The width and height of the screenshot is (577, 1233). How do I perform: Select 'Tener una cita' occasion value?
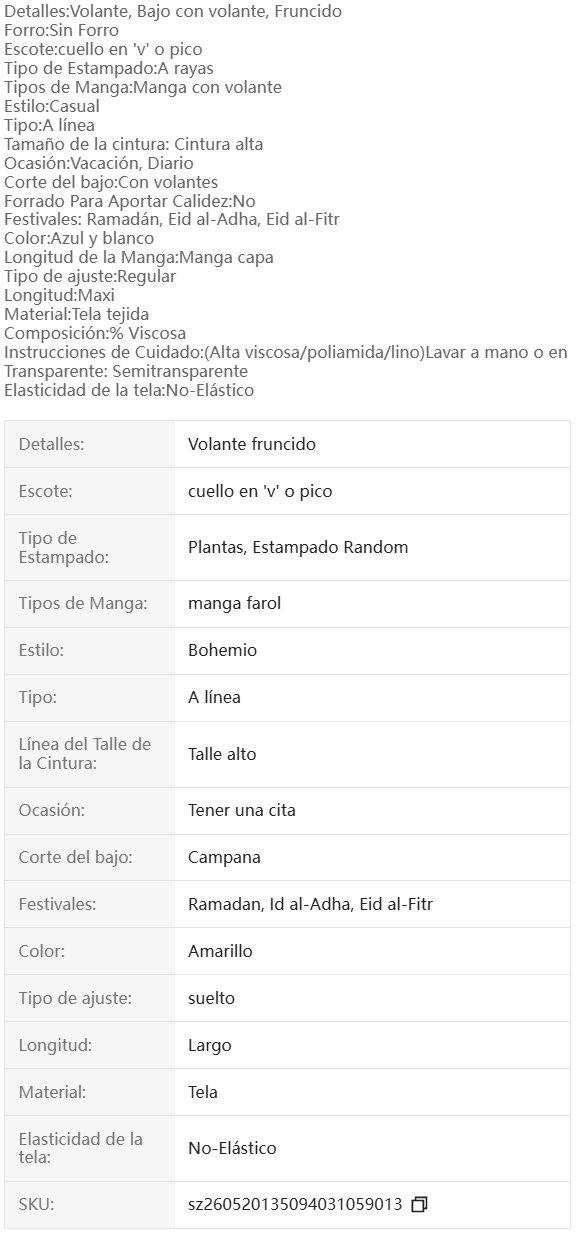[x=242, y=810]
